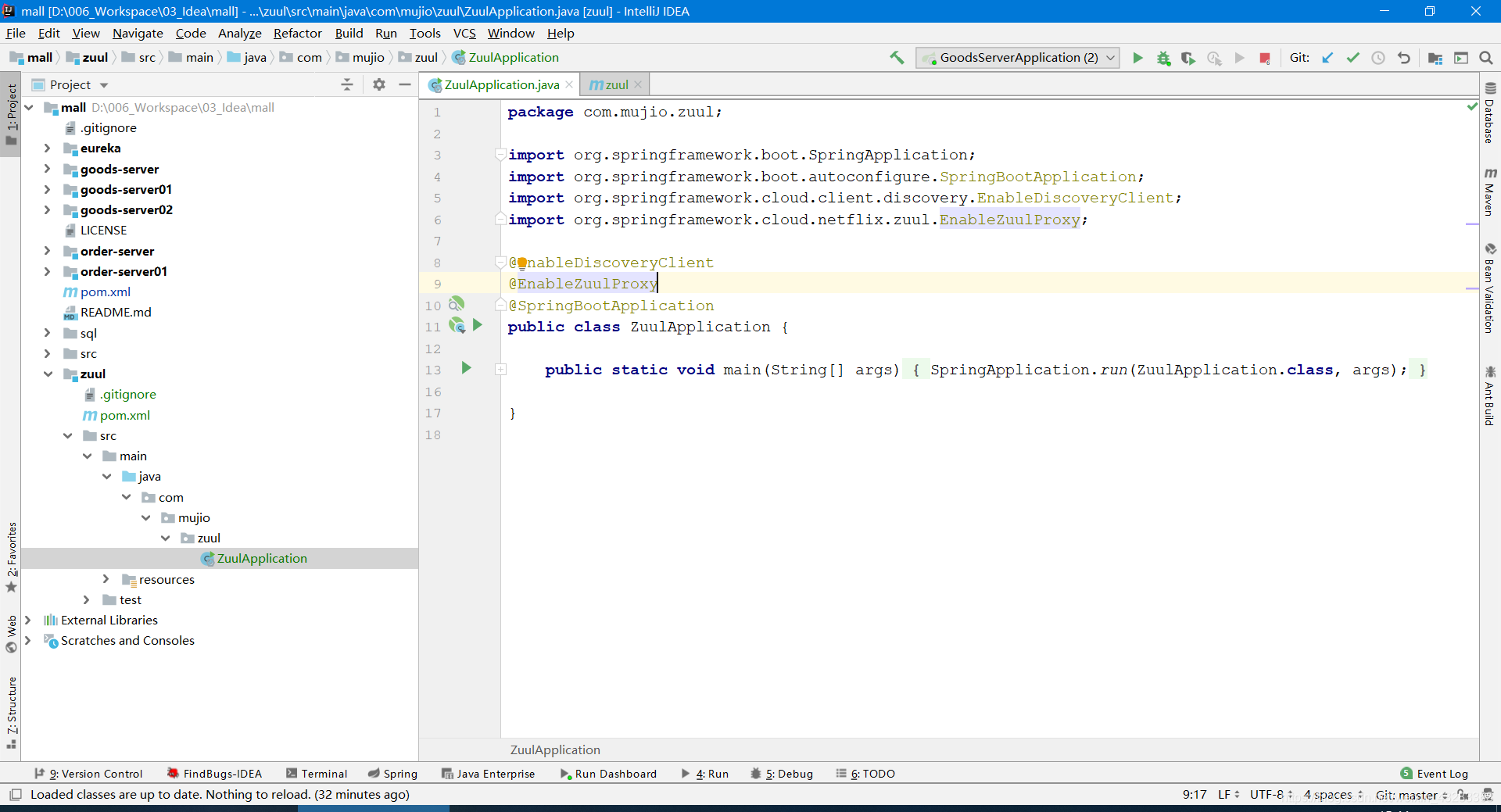Hide the Project panel with minus icon
The image size is (1501, 812).
point(405,84)
